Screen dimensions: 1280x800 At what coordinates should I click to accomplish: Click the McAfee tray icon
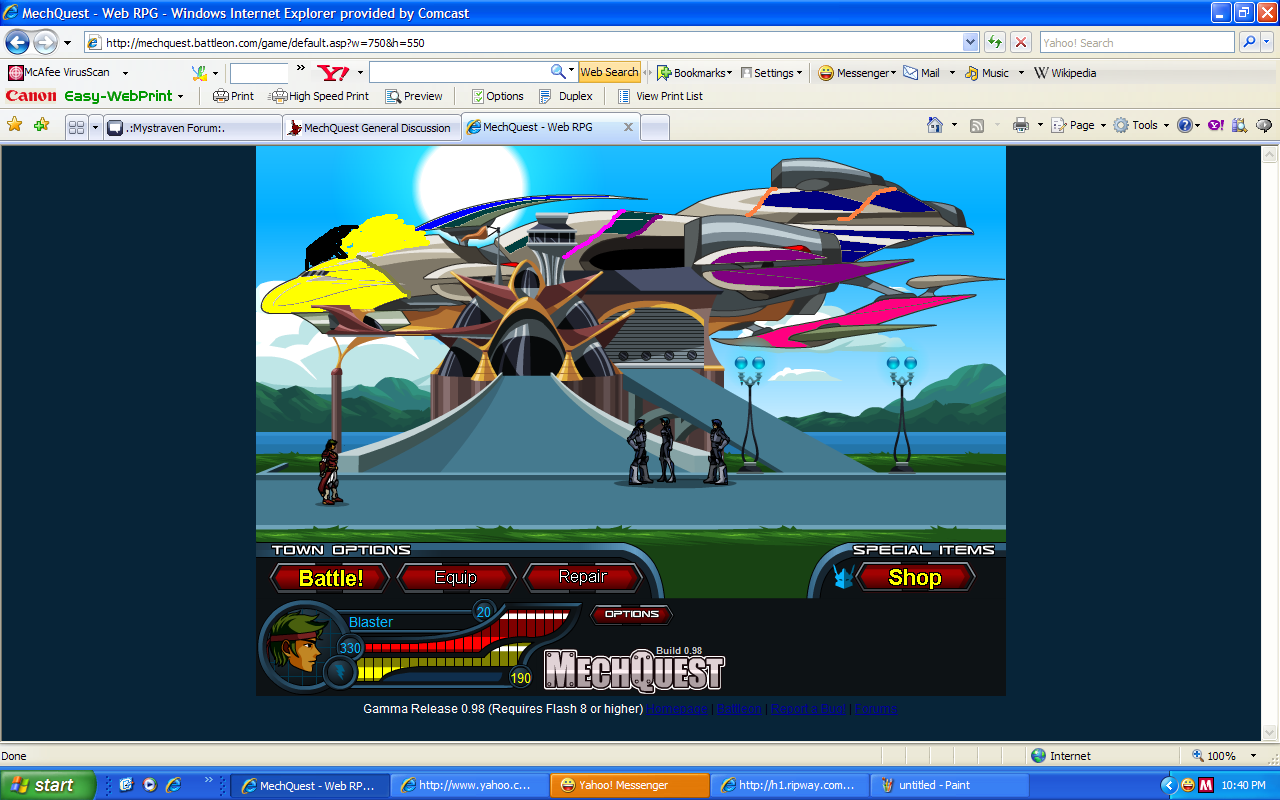point(1205,785)
